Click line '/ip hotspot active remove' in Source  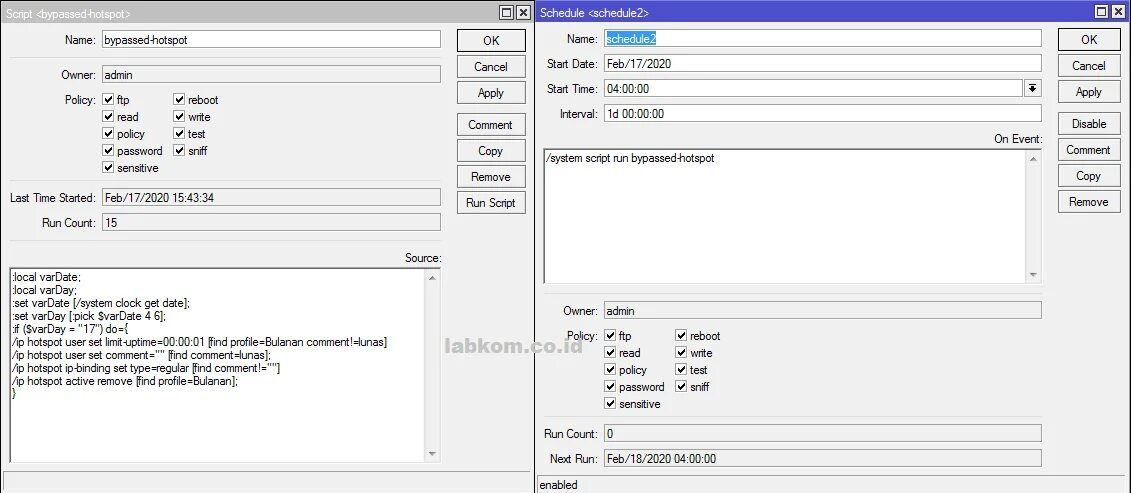coord(125,381)
